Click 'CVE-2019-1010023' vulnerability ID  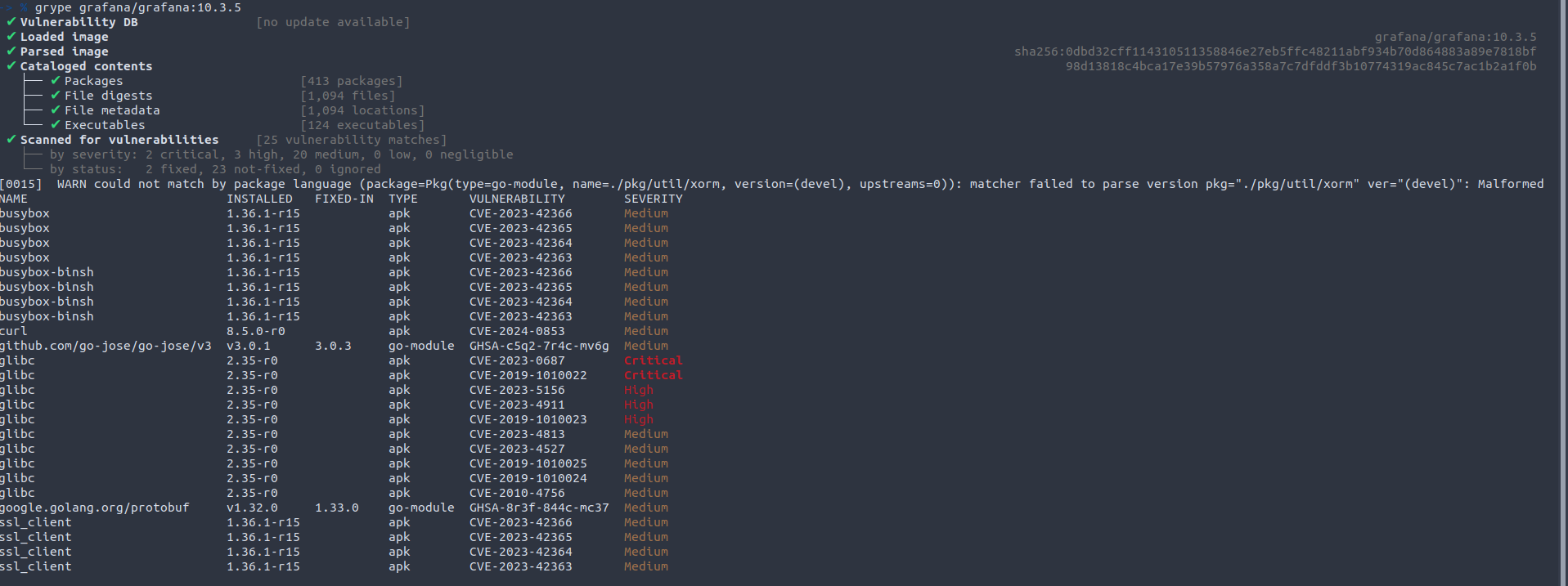pos(528,419)
